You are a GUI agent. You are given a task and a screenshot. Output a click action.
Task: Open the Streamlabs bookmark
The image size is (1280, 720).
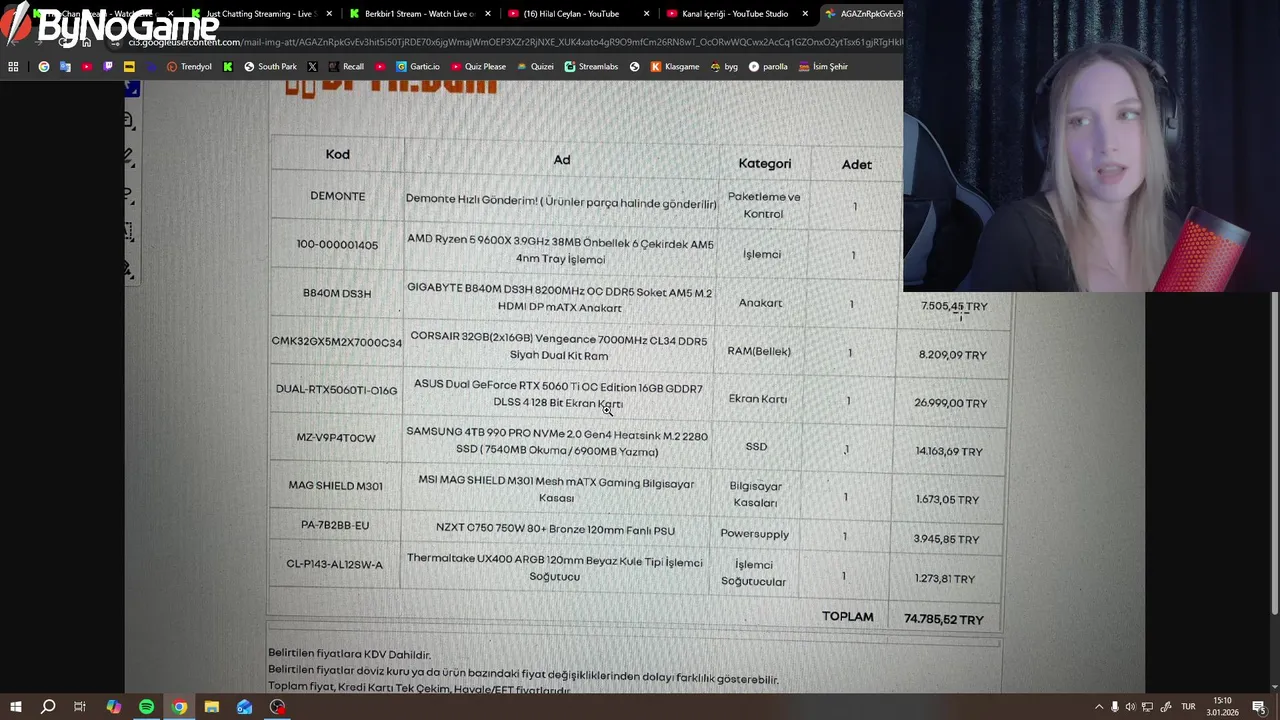(x=591, y=67)
